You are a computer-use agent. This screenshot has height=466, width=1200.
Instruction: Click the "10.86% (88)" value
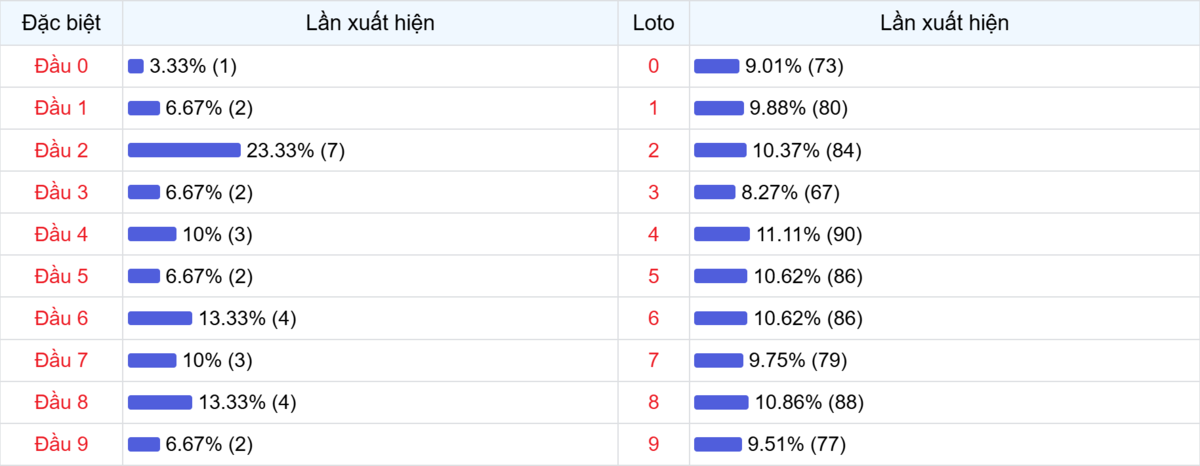coord(808,402)
